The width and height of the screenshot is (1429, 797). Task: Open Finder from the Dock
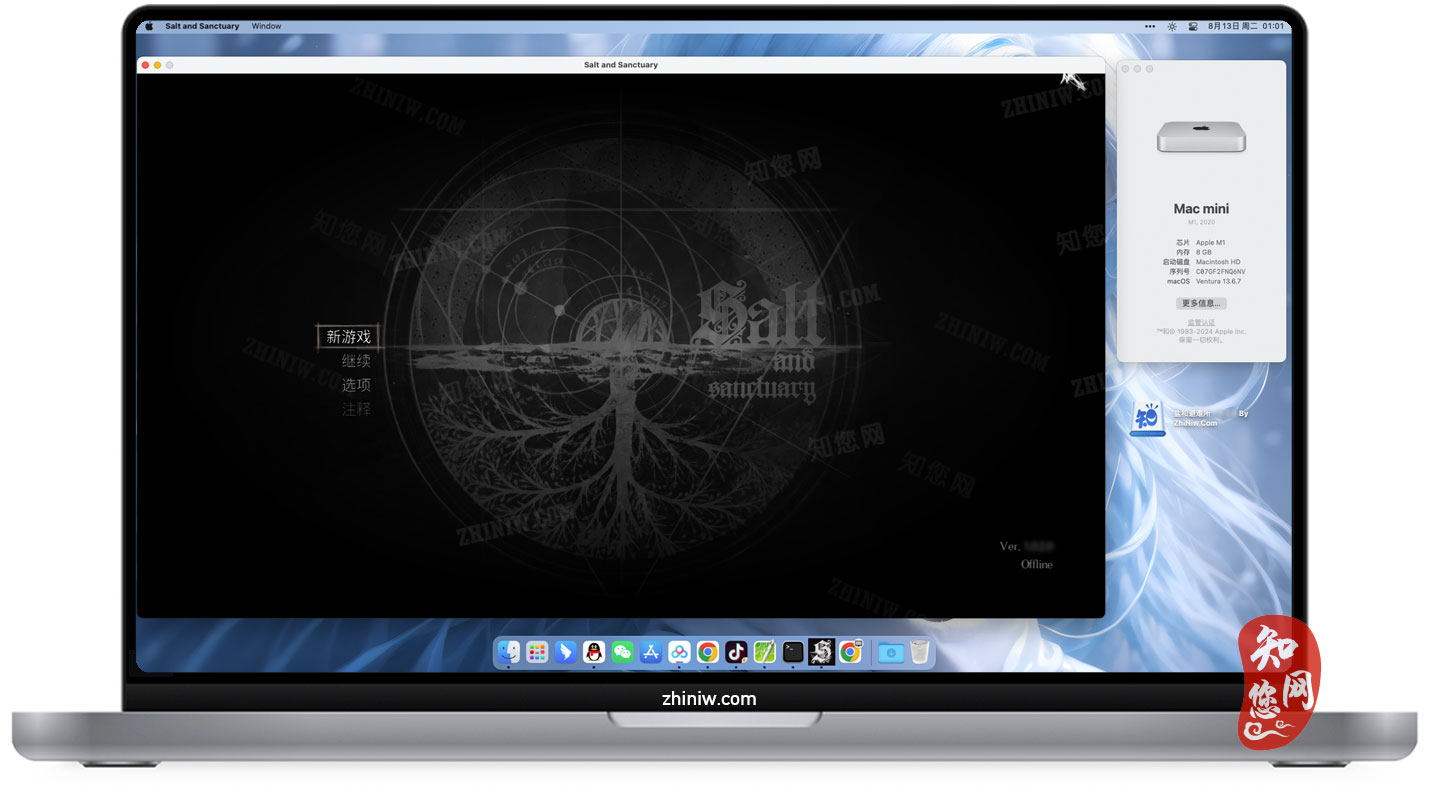509,652
